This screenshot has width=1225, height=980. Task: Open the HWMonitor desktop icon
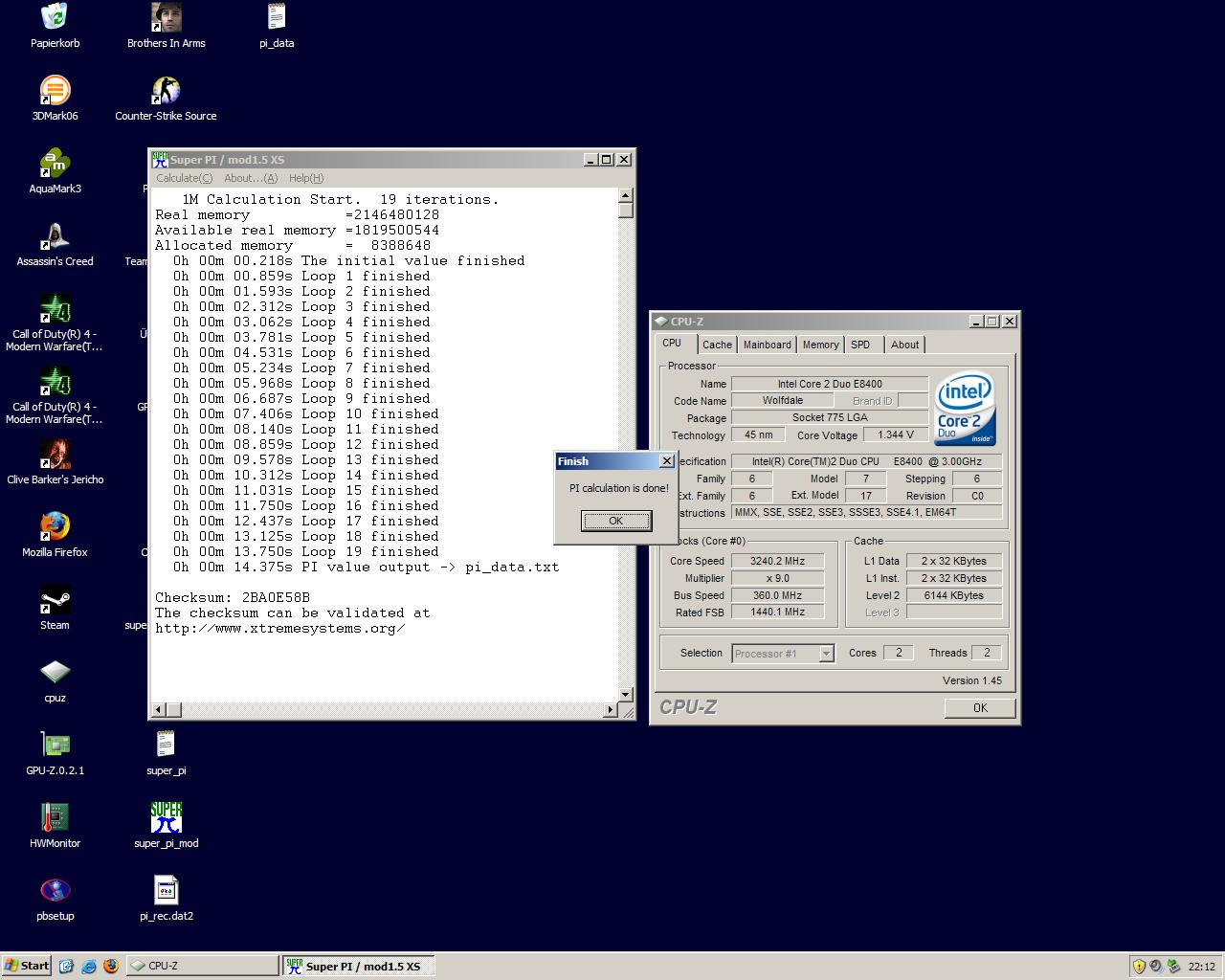[x=55, y=819]
